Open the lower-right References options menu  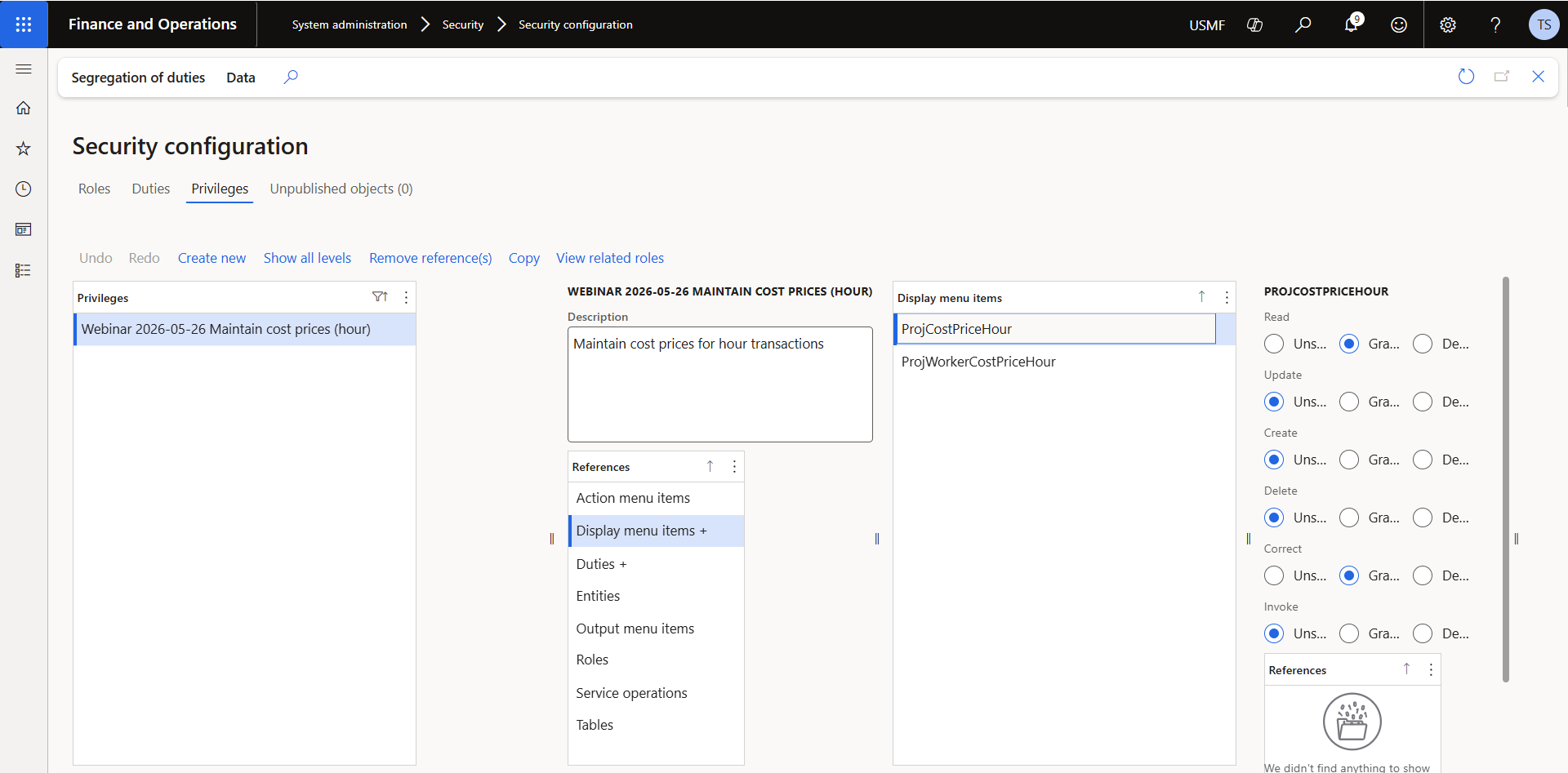(x=1431, y=669)
